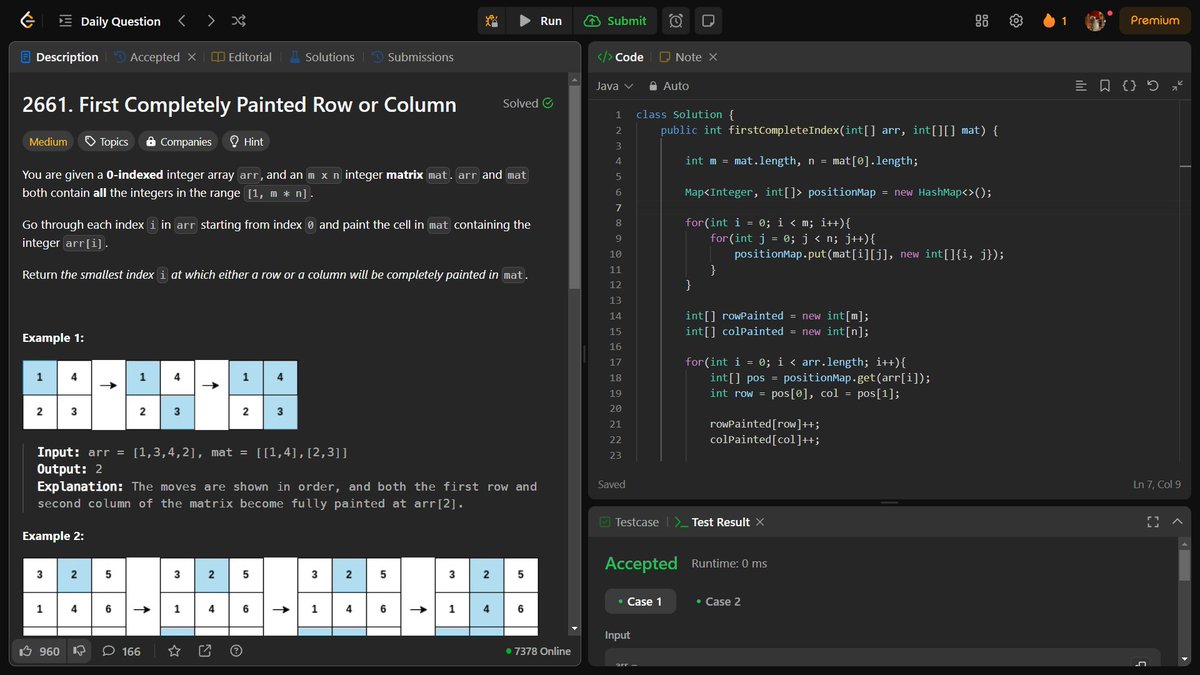Image resolution: width=1200 pixels, height=675 pixels.
Task: Click the Premium button
Action: pos(1155,21)
